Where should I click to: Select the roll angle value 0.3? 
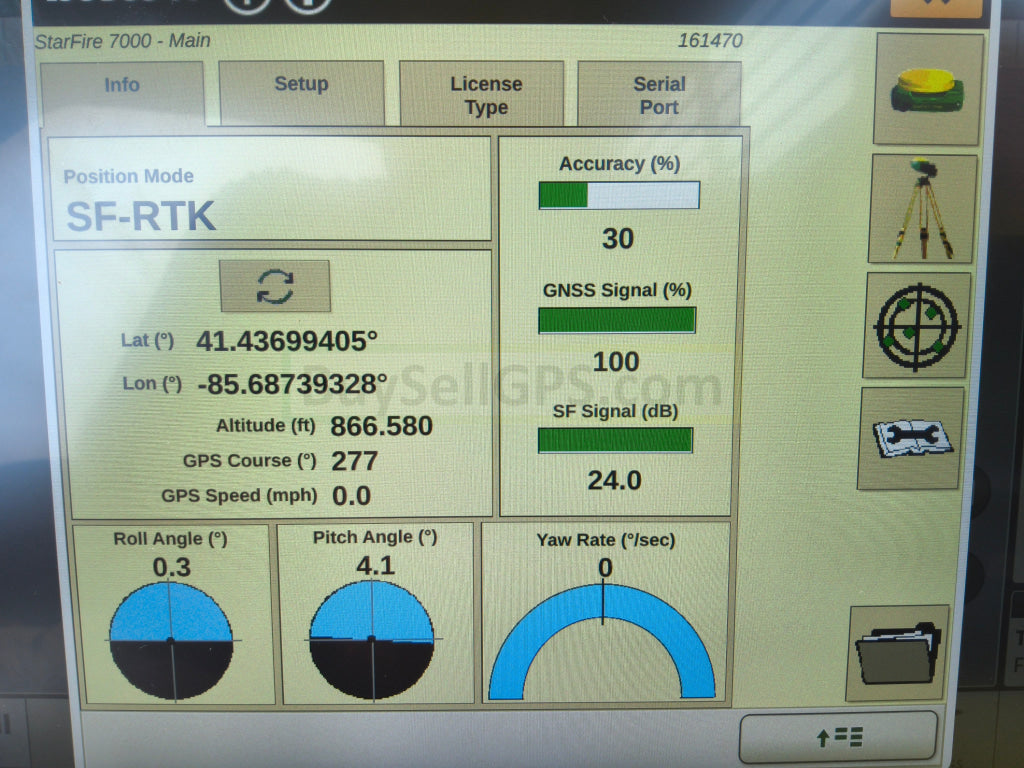[172, 567]
